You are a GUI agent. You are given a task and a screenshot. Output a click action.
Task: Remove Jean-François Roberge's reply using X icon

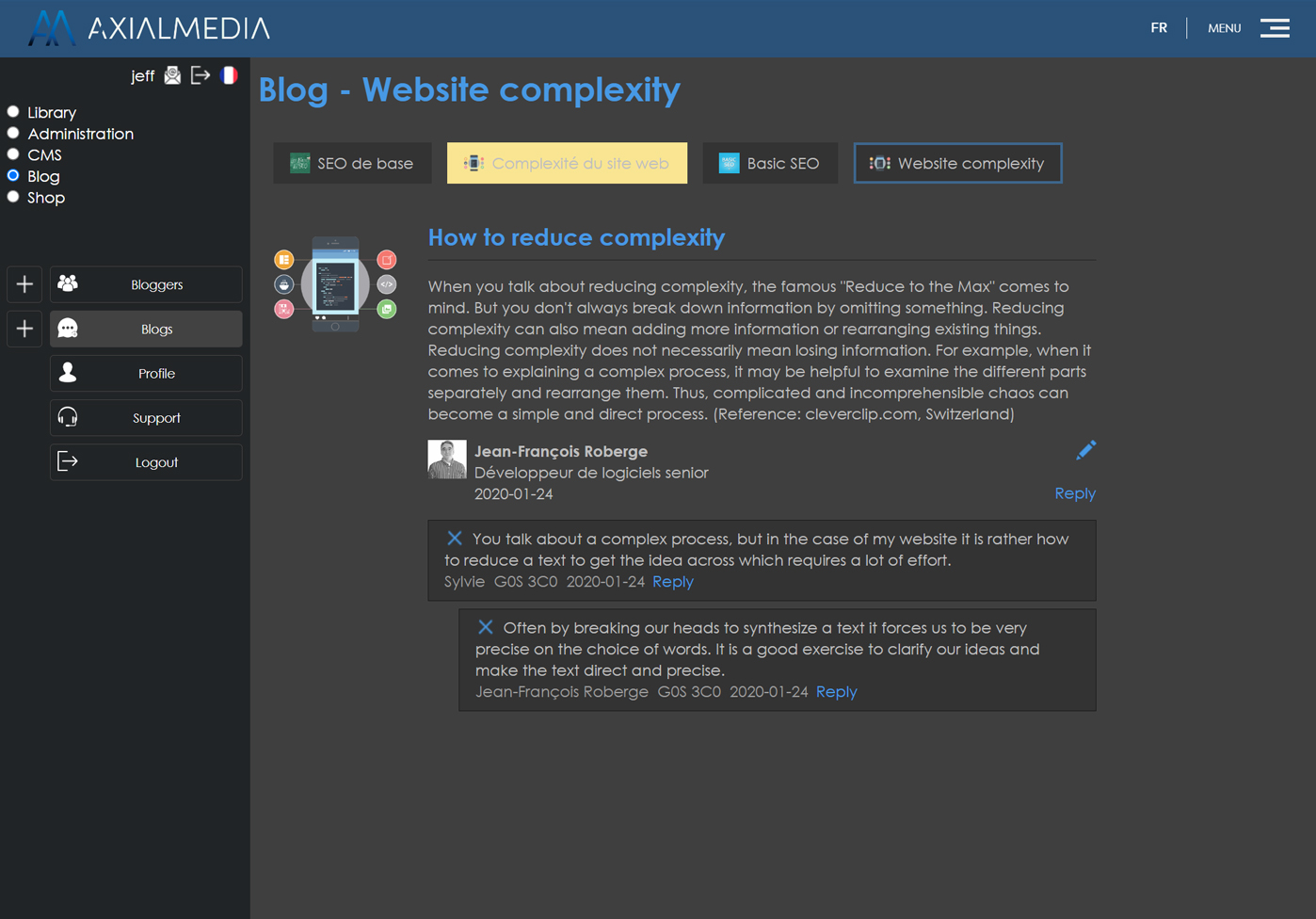pyautogui.click(x=486, y=627)
